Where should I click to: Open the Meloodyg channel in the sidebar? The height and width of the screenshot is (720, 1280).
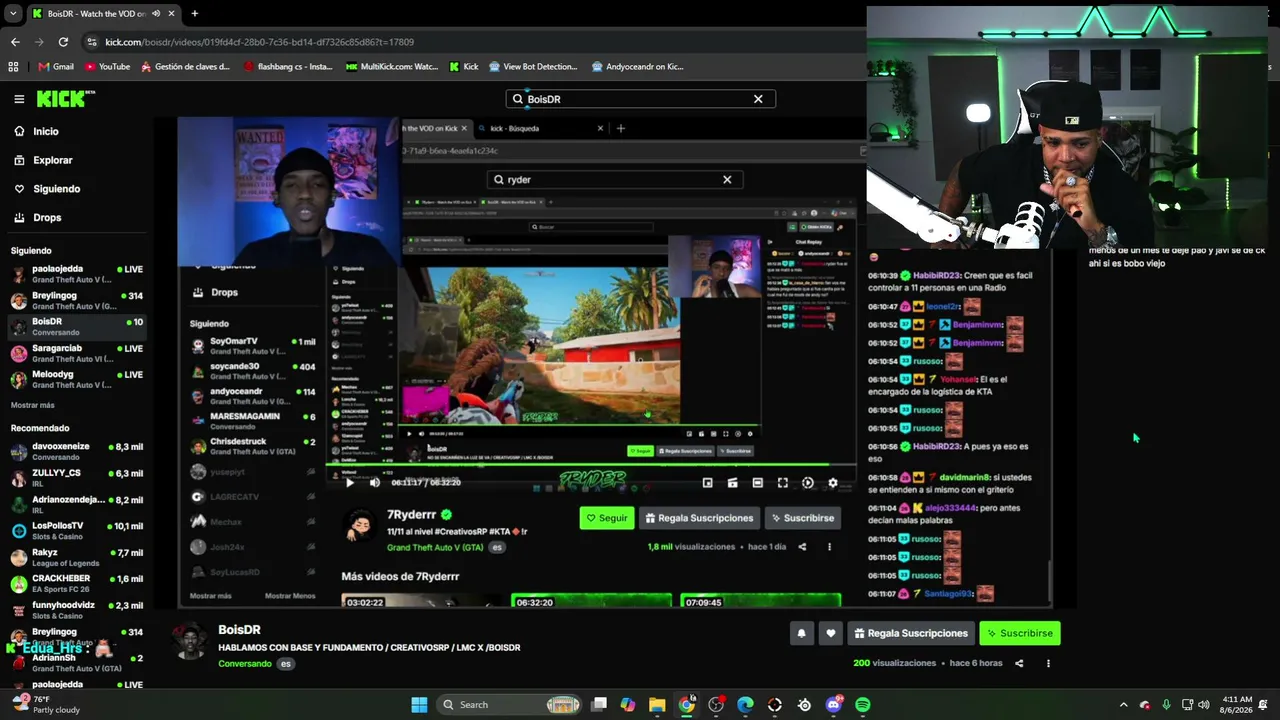coord(76,379)
